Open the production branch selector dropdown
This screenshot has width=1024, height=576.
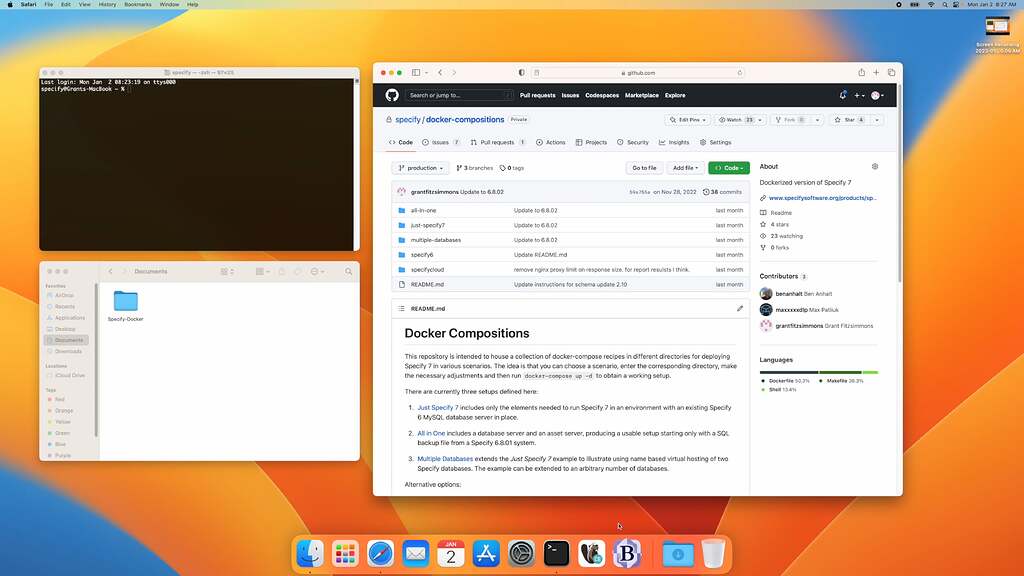420,168
